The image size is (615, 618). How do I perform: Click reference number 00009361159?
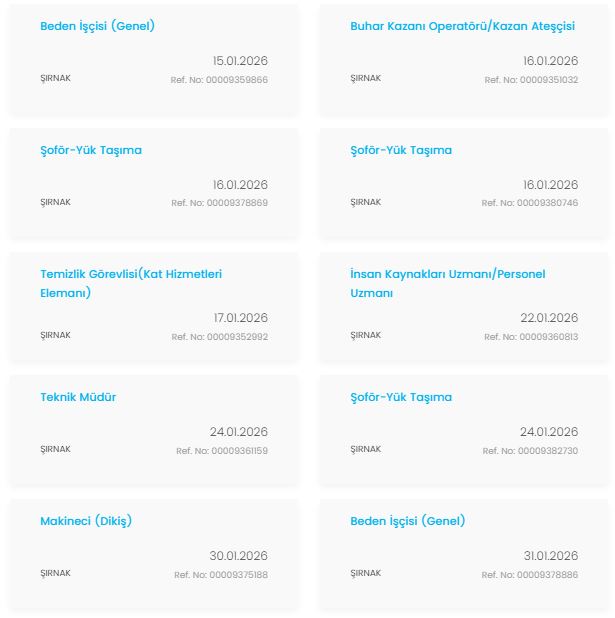tap(222, 451)
